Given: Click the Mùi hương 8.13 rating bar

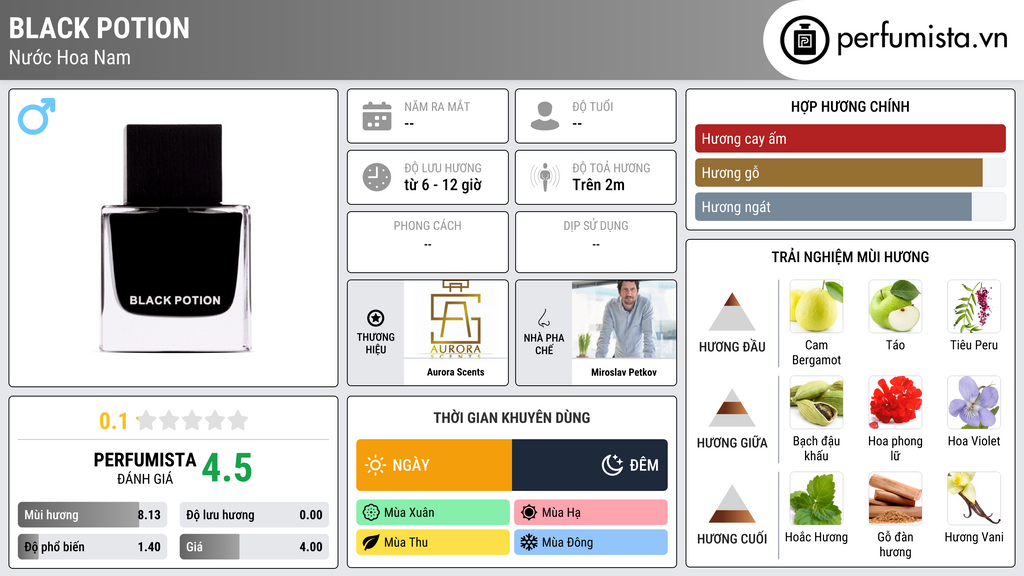Looking at the screenshot, I should (x=92, y=515).
